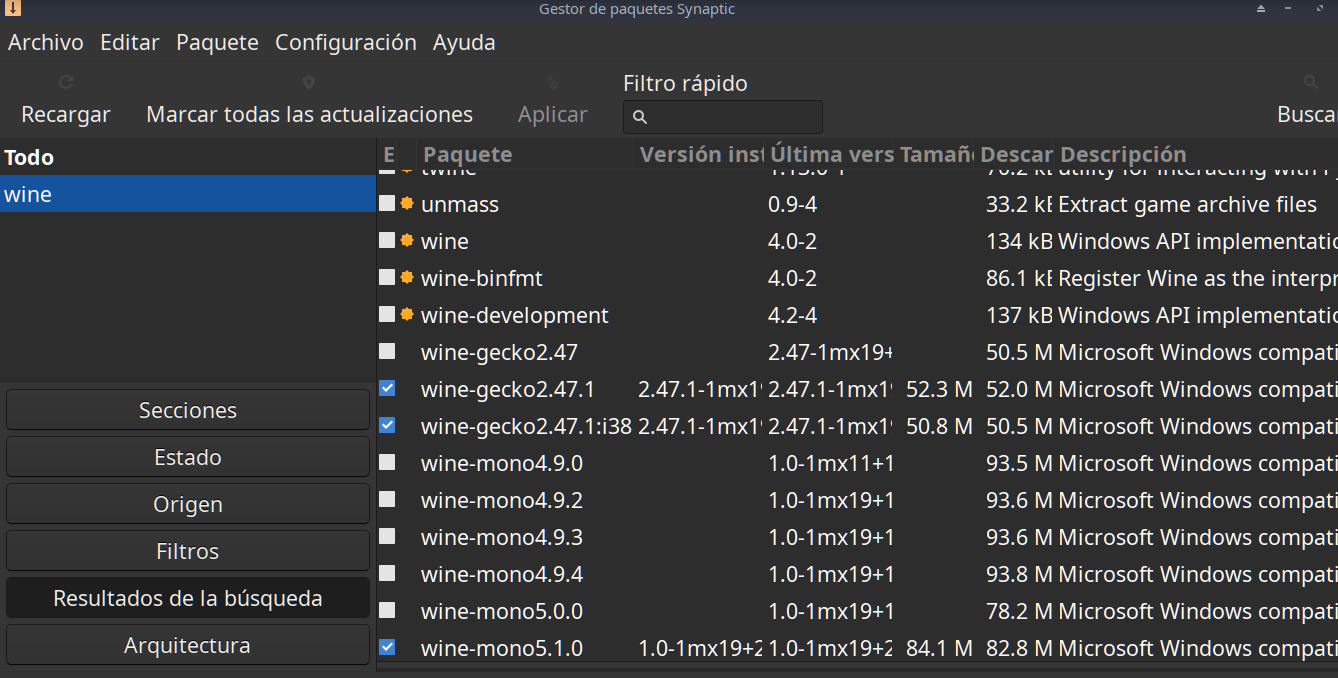
Task: Select the wine search result entry
Action: (x=187, y=194)
